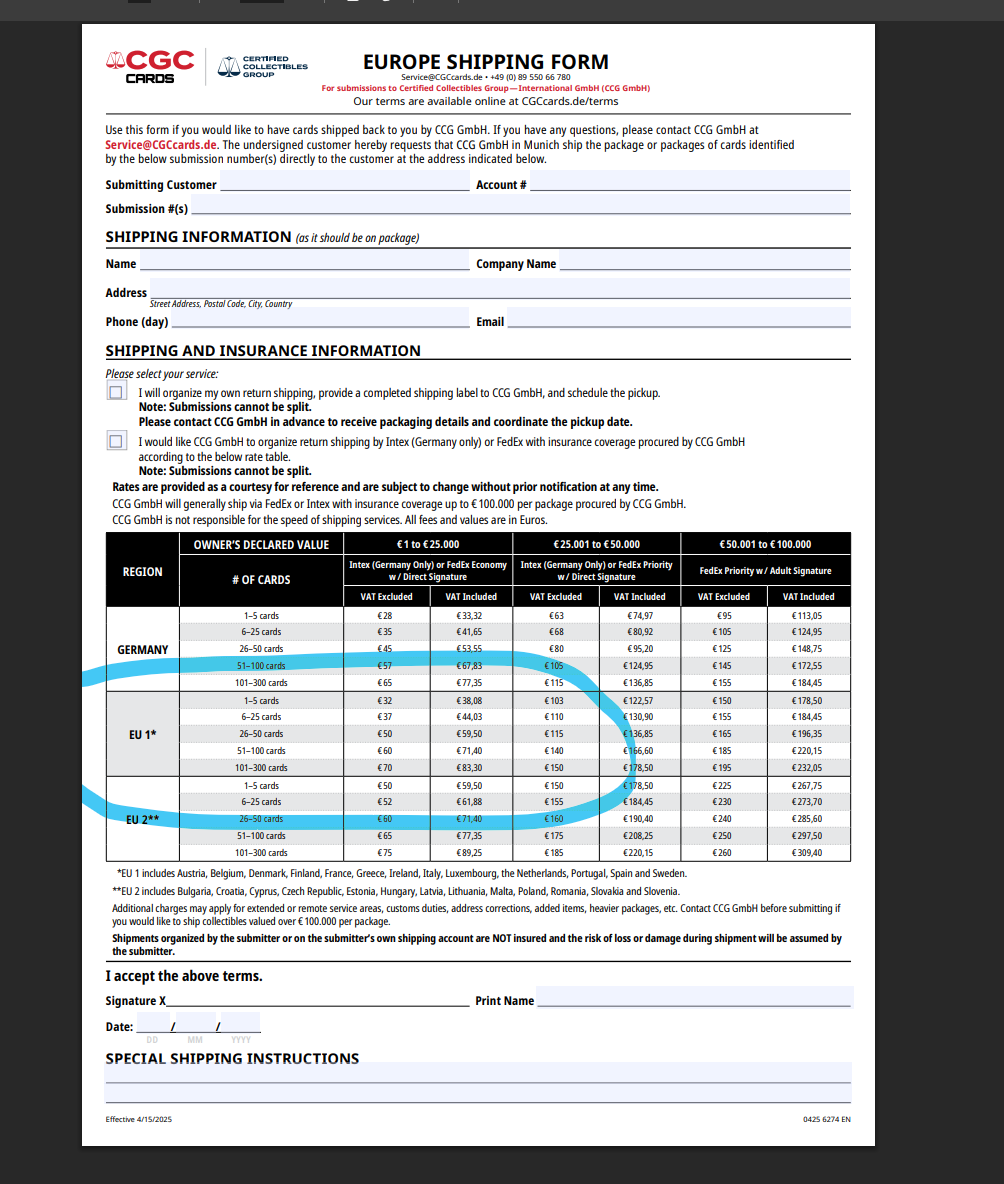Click the red Service@CGCcards.de email link
Viewport: 1004px width, 1184px height.
161,145
